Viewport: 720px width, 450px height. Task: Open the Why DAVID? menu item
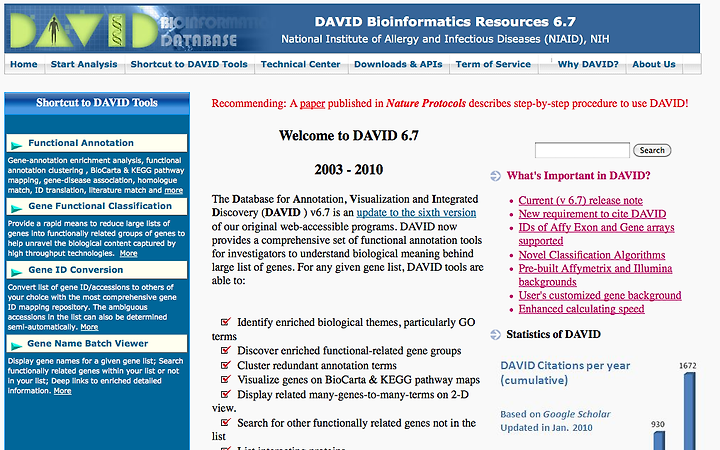588,64
